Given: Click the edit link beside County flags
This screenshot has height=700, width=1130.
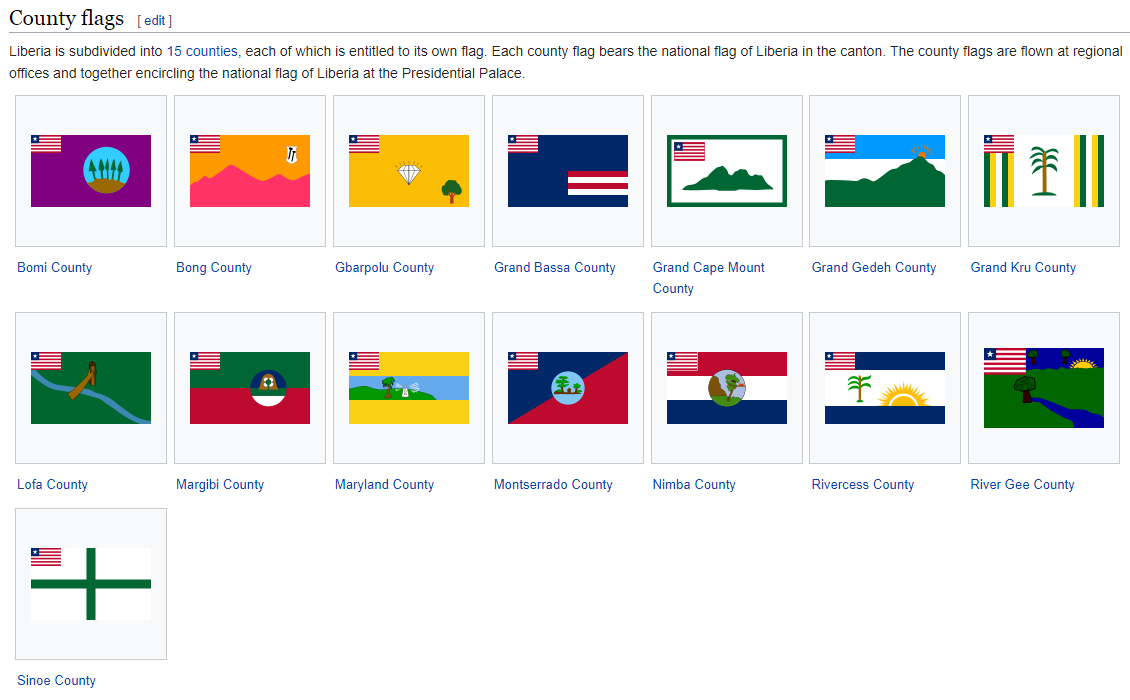Looking at the screenshot, I should pyautogui.click(x=154, y=21).
